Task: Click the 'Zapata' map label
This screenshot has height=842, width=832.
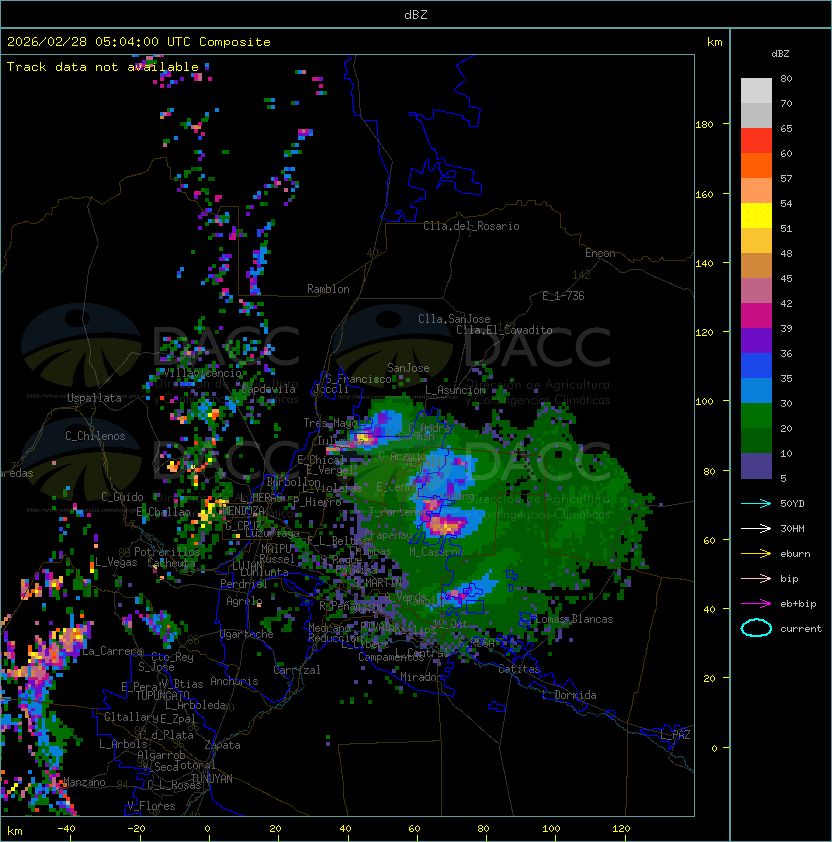Action: (222, 745)
